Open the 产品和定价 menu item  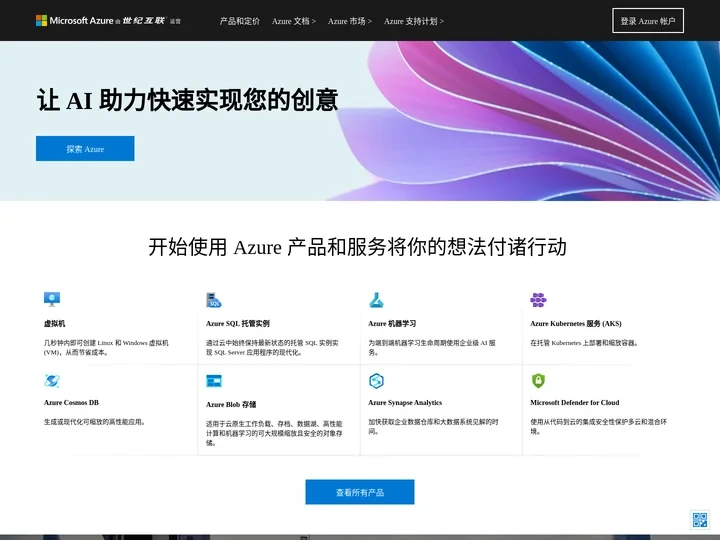240,21
